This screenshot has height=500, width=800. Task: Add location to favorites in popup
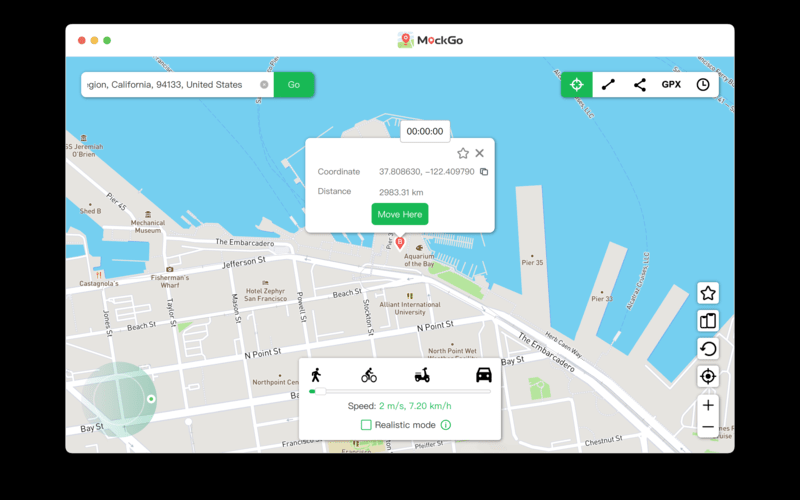click(x=463, y=153)
